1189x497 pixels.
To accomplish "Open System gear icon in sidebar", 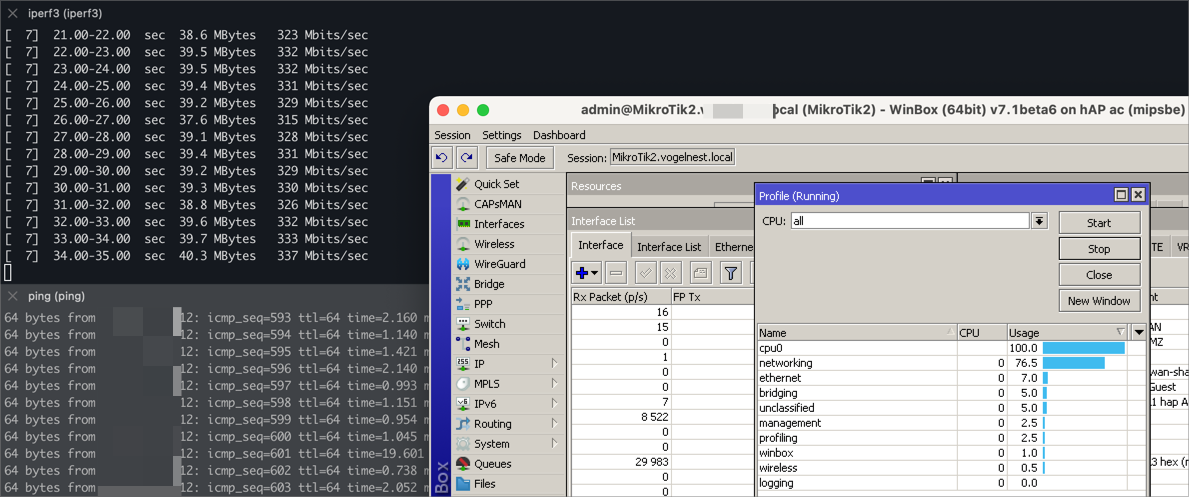I will click(x=463, y=444).
